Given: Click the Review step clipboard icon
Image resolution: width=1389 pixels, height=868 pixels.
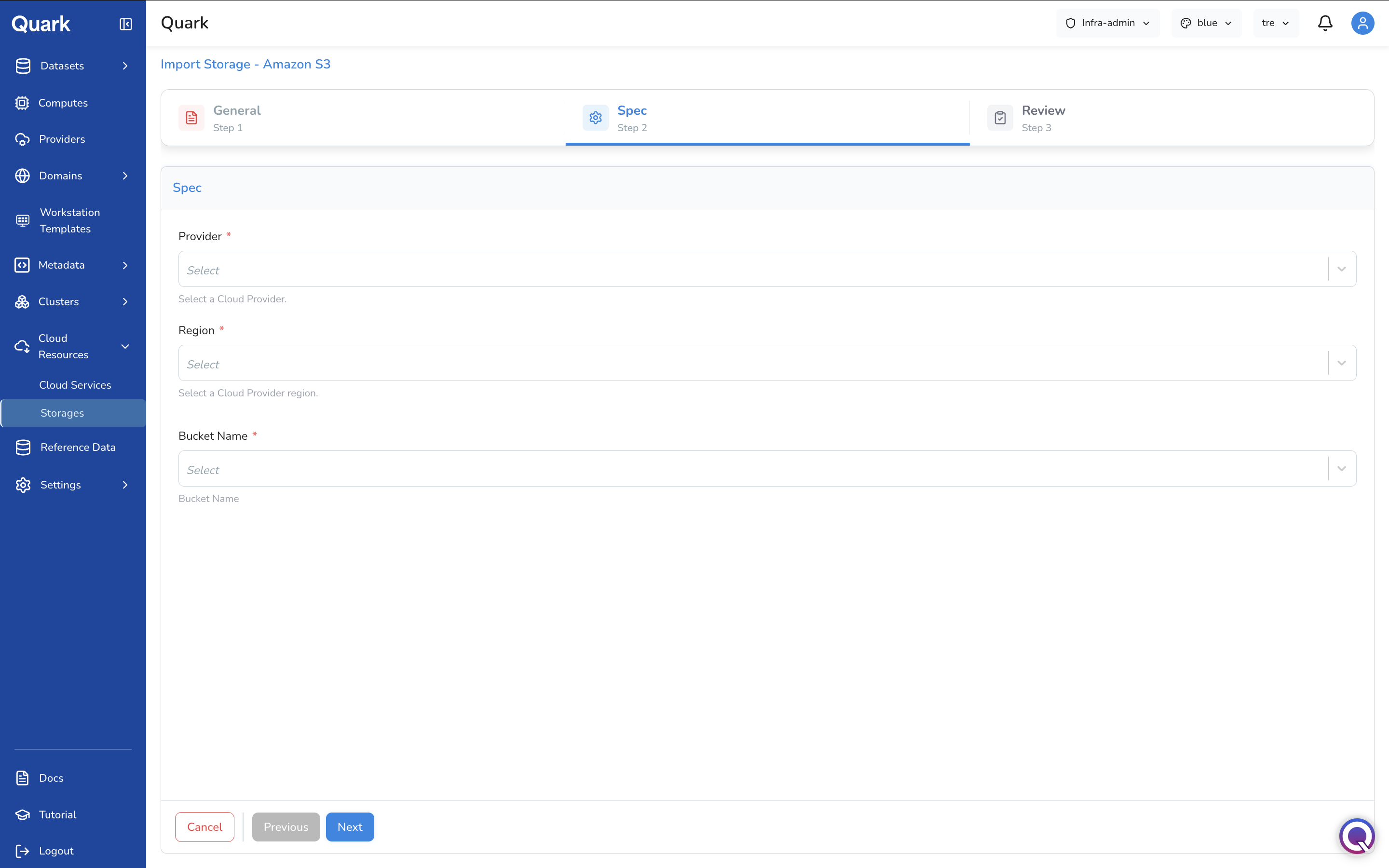Looking at the screenshot, I should (x=1000, y=118).
